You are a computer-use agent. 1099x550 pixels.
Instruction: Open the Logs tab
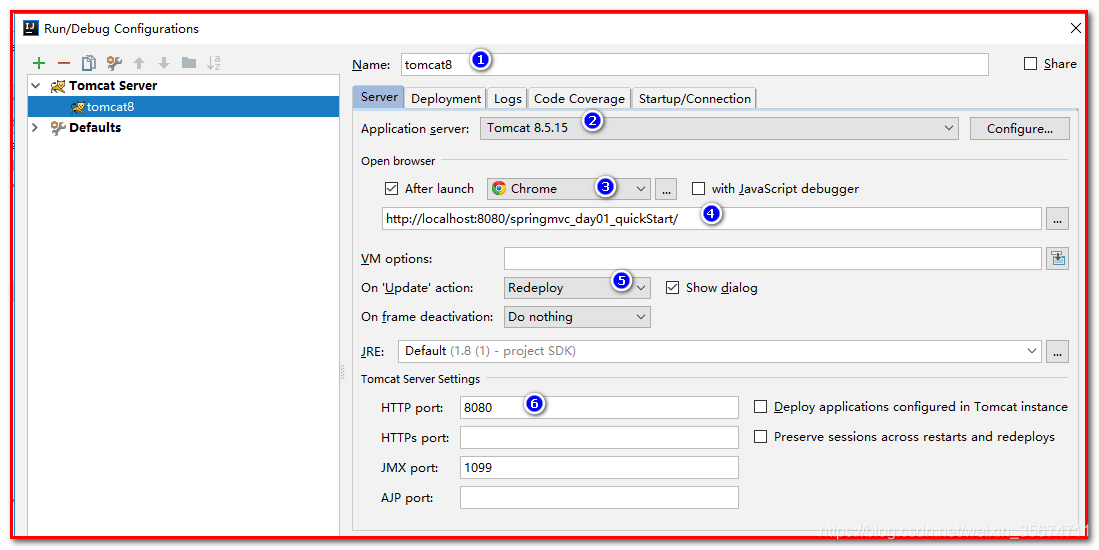click(x=507, y=99)
